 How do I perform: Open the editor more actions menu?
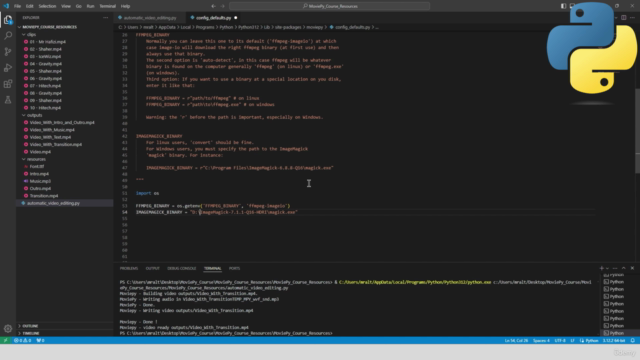tap(632, 18)
